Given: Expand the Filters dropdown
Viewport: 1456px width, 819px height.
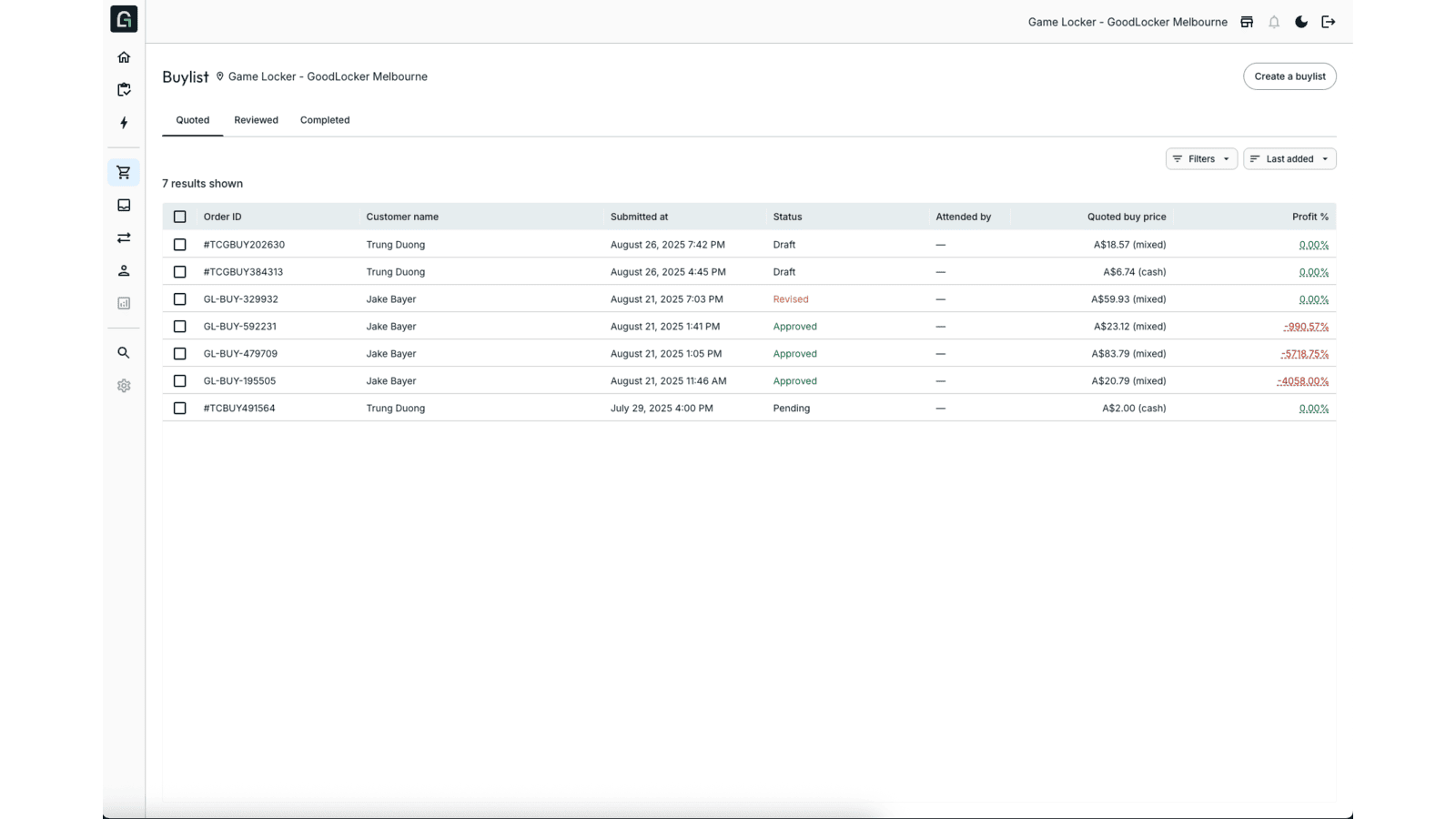Looking at the screenshot, I should 1201,159.
